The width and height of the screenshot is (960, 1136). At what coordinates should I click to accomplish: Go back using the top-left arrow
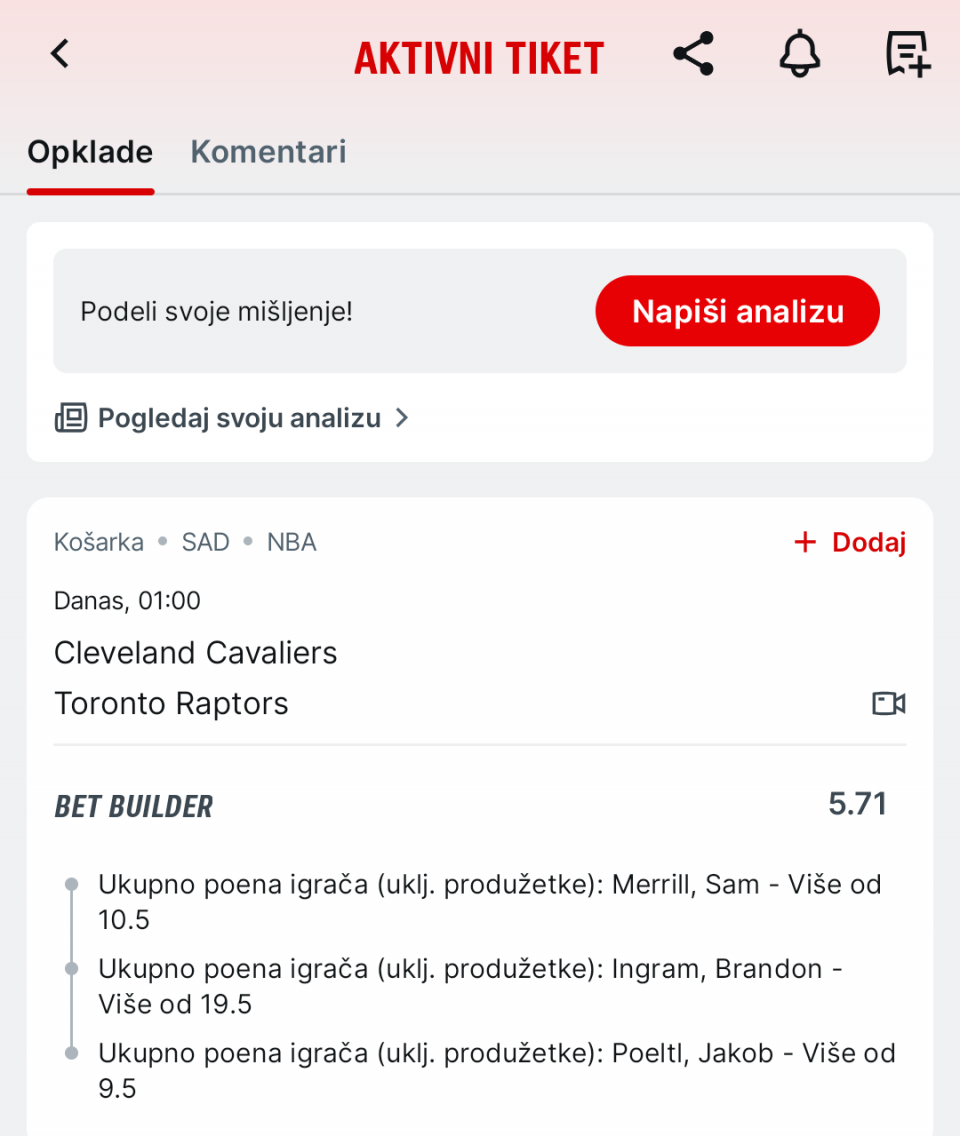[60, 54]
